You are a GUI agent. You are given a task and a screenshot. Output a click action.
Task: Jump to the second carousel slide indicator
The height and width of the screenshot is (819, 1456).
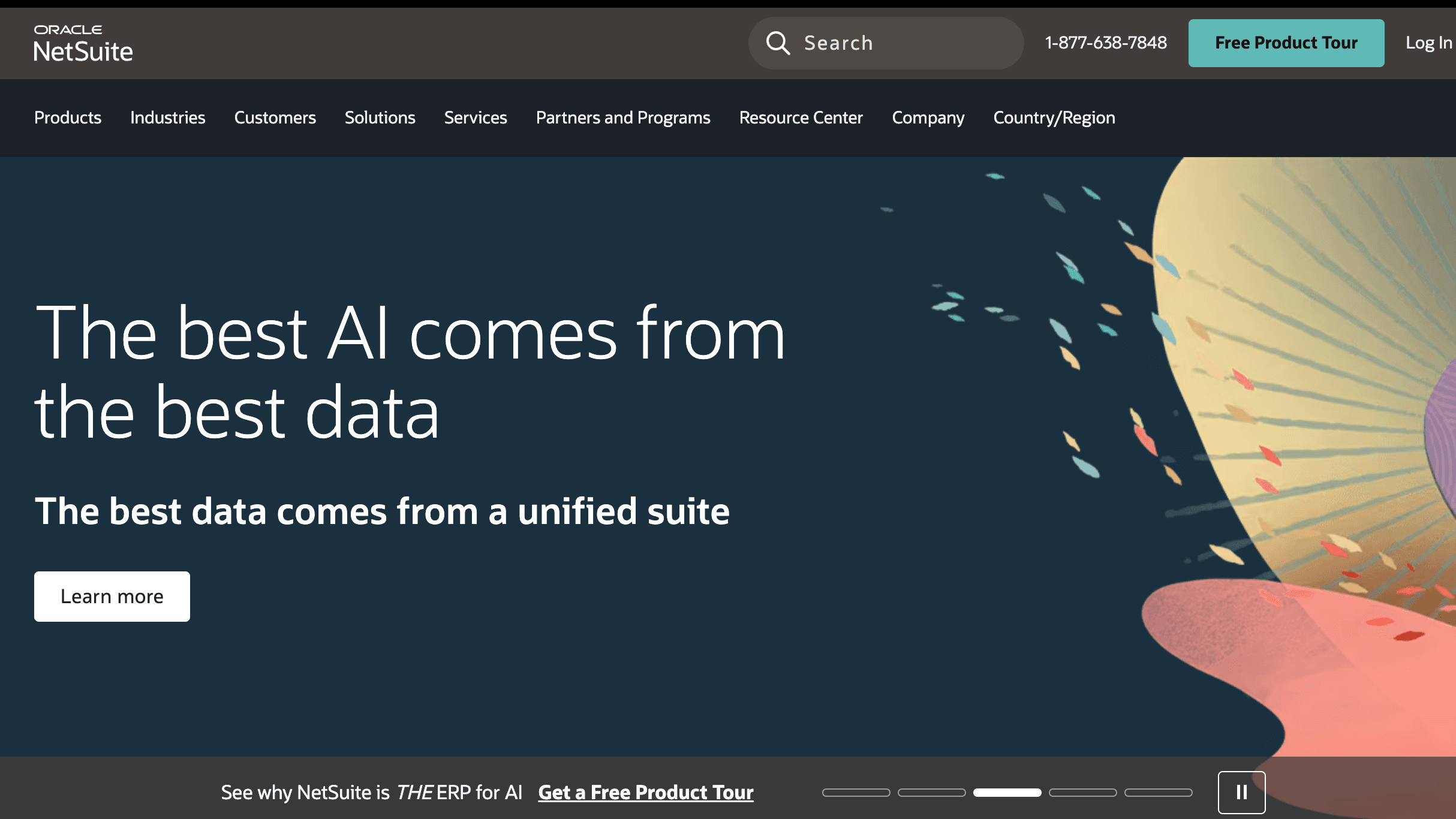pos(932,793)
